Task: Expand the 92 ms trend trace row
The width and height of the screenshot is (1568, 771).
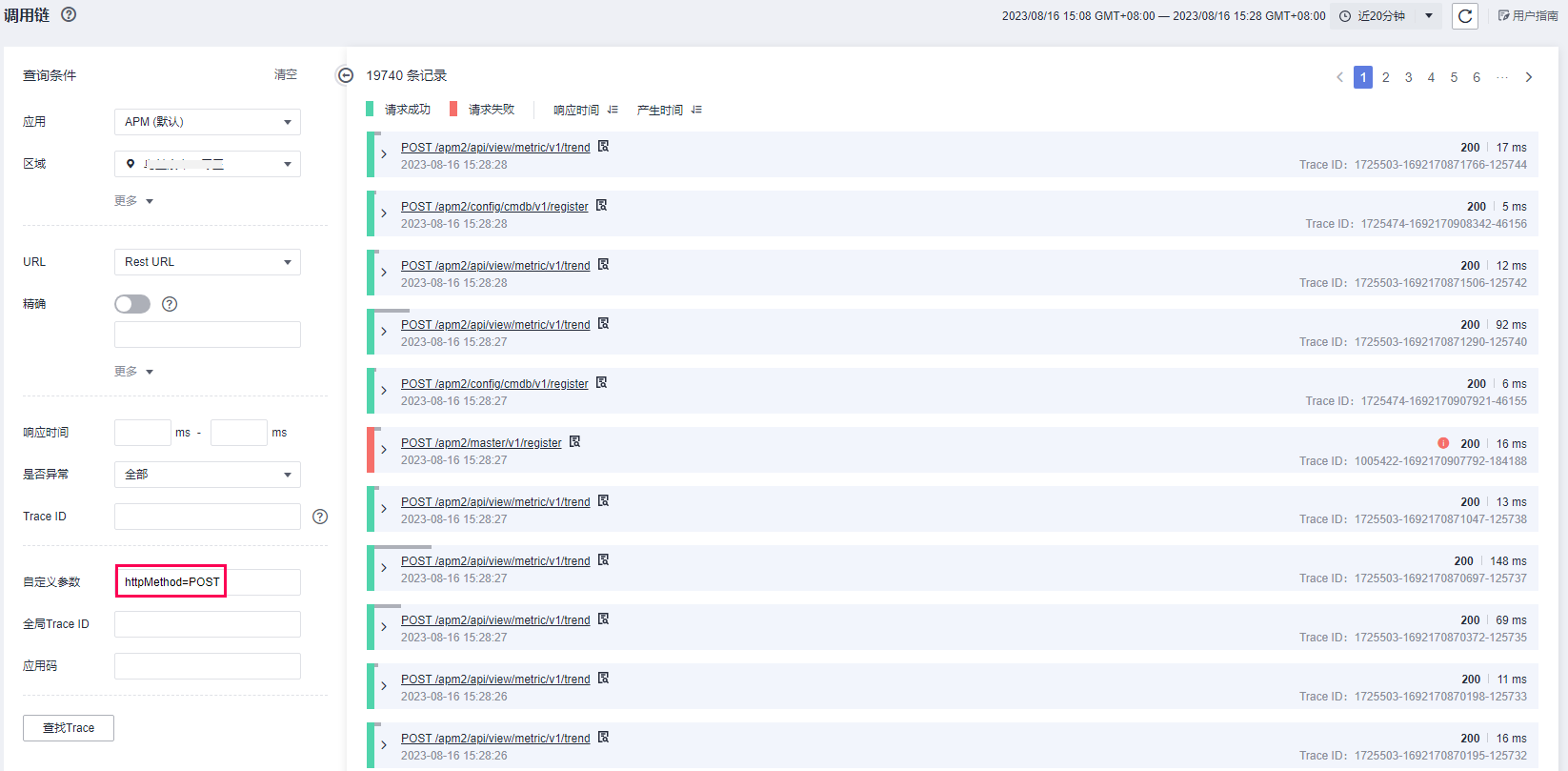Action: (384, 332)
